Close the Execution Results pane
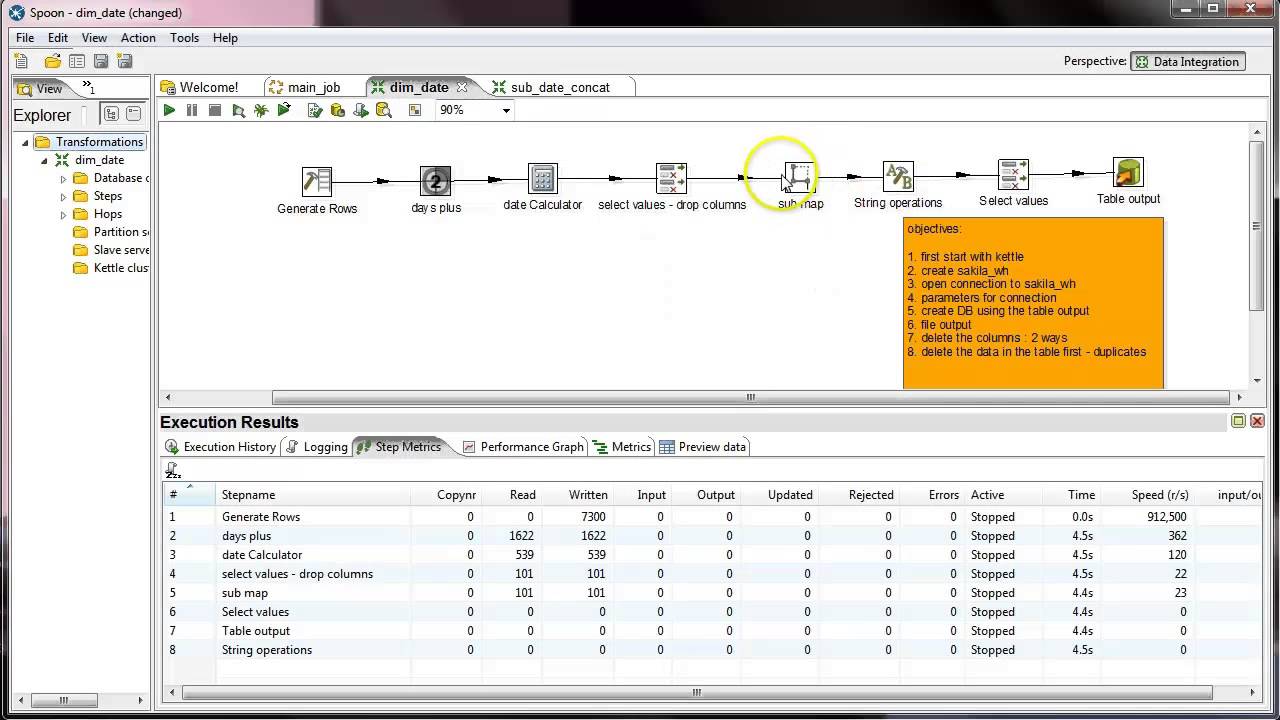 pyautogui.click(x=1257, y=421)
